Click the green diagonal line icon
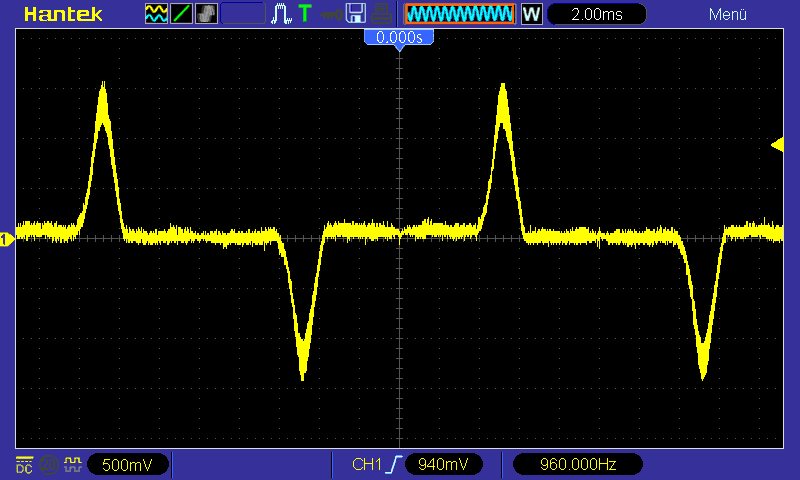 tap(182, 14)
